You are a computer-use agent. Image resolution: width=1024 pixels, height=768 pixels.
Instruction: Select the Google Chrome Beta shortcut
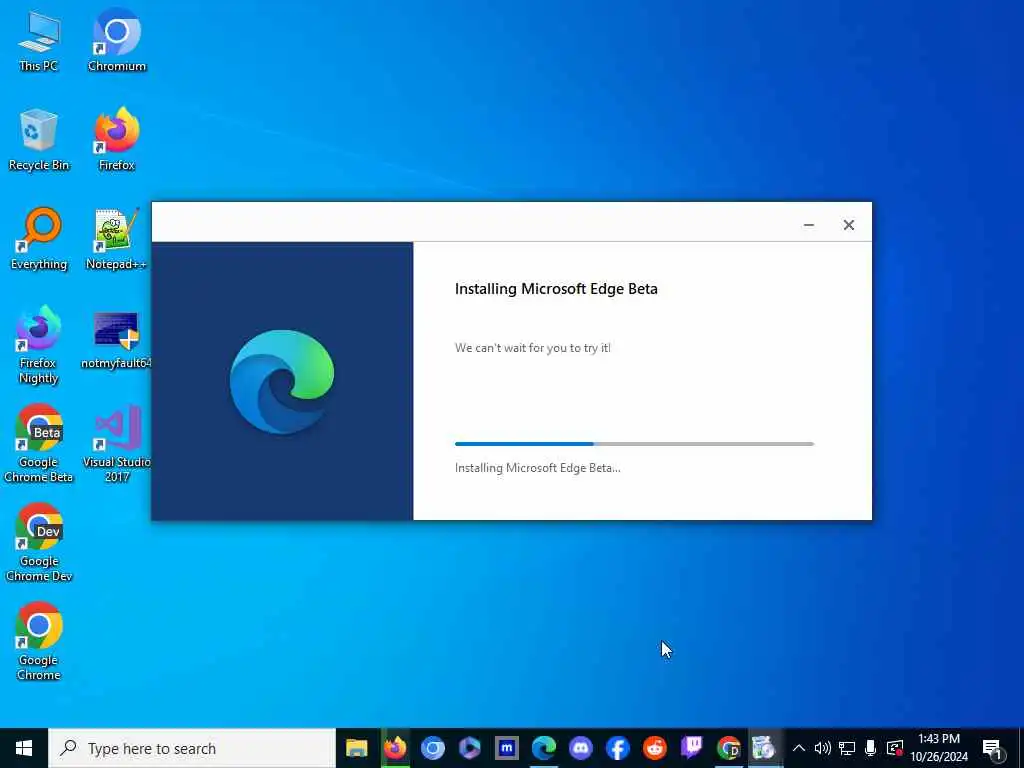tap(39, 444)
